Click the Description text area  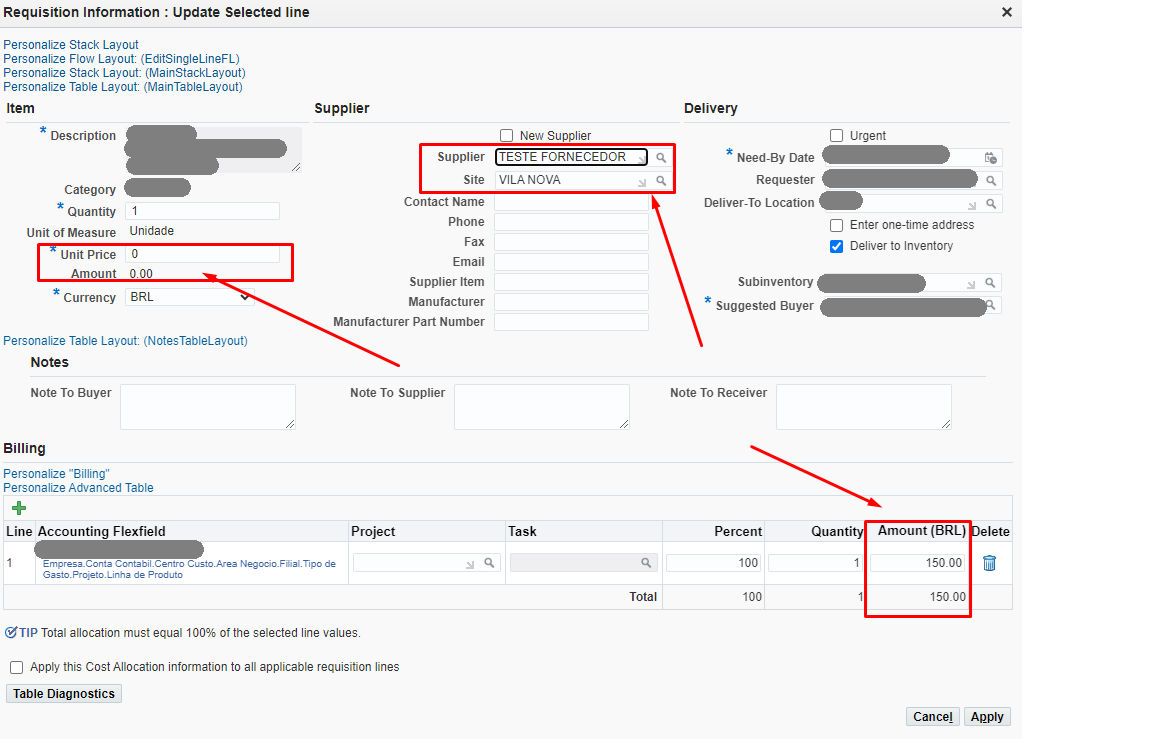[214, 150]
